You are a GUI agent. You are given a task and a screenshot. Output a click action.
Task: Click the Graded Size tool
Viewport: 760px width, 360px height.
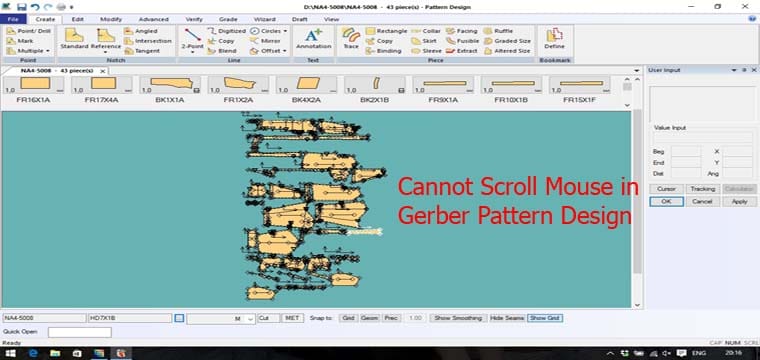pos(507,41)
